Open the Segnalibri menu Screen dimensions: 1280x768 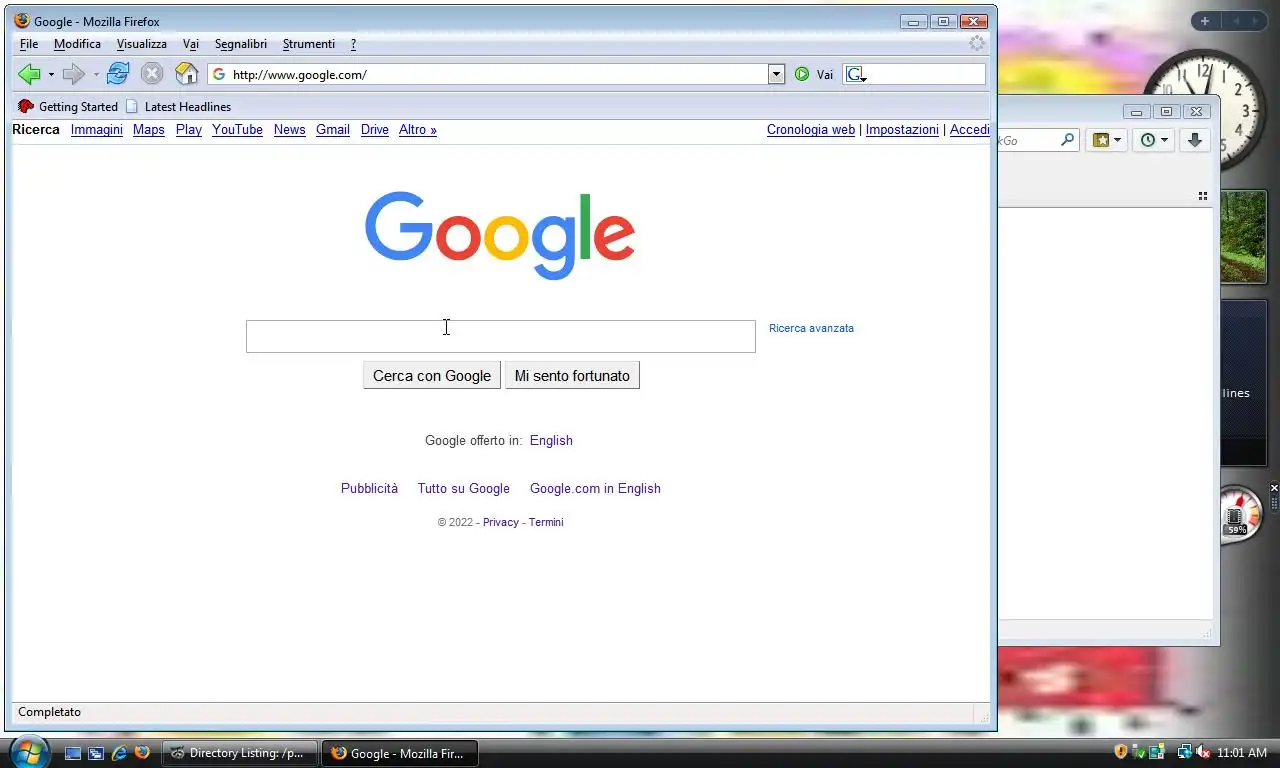241,44
